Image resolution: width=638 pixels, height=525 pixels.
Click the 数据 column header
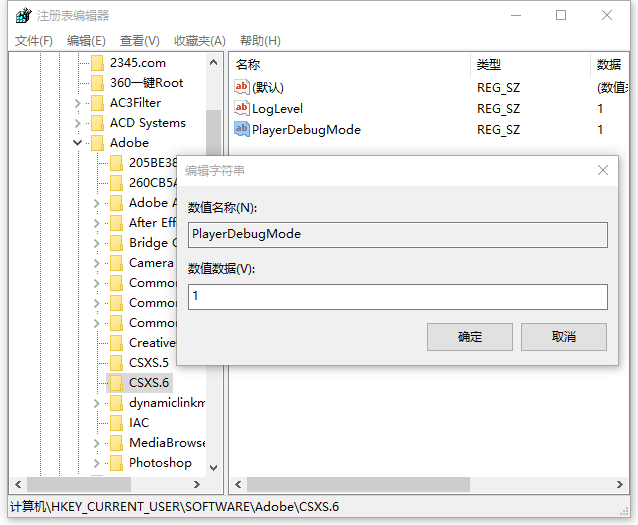(609, 64)
